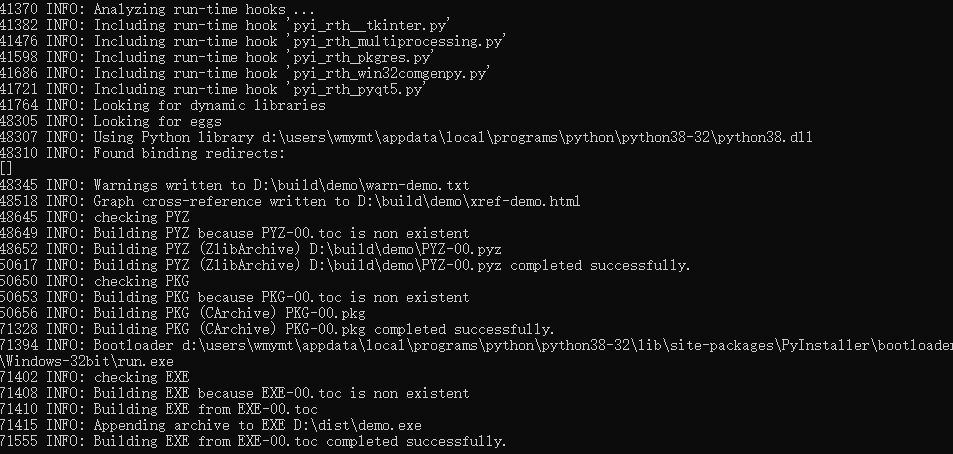The height and width of the screenshot is (454, 953).
Task: Click the 'Analyzing run-time hooks' log line
Action: pos(157,9)
